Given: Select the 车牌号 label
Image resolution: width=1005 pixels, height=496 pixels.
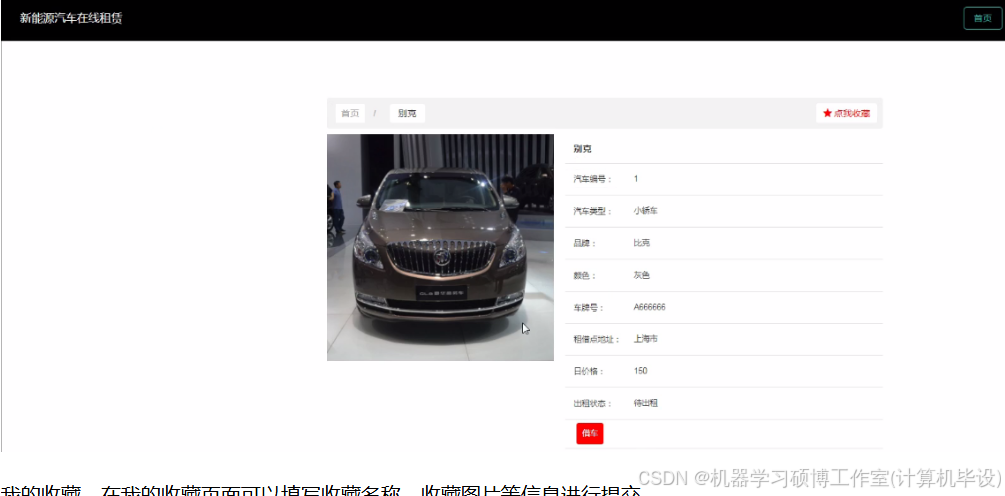Looking at the screenshot, I should (x=589, y=308).
